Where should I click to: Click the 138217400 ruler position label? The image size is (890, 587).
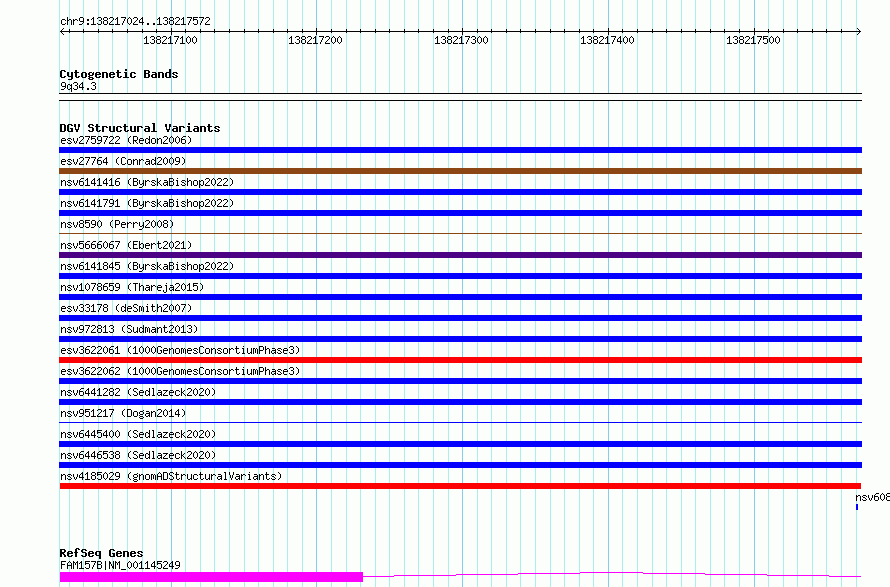click(x=607, y=40)
